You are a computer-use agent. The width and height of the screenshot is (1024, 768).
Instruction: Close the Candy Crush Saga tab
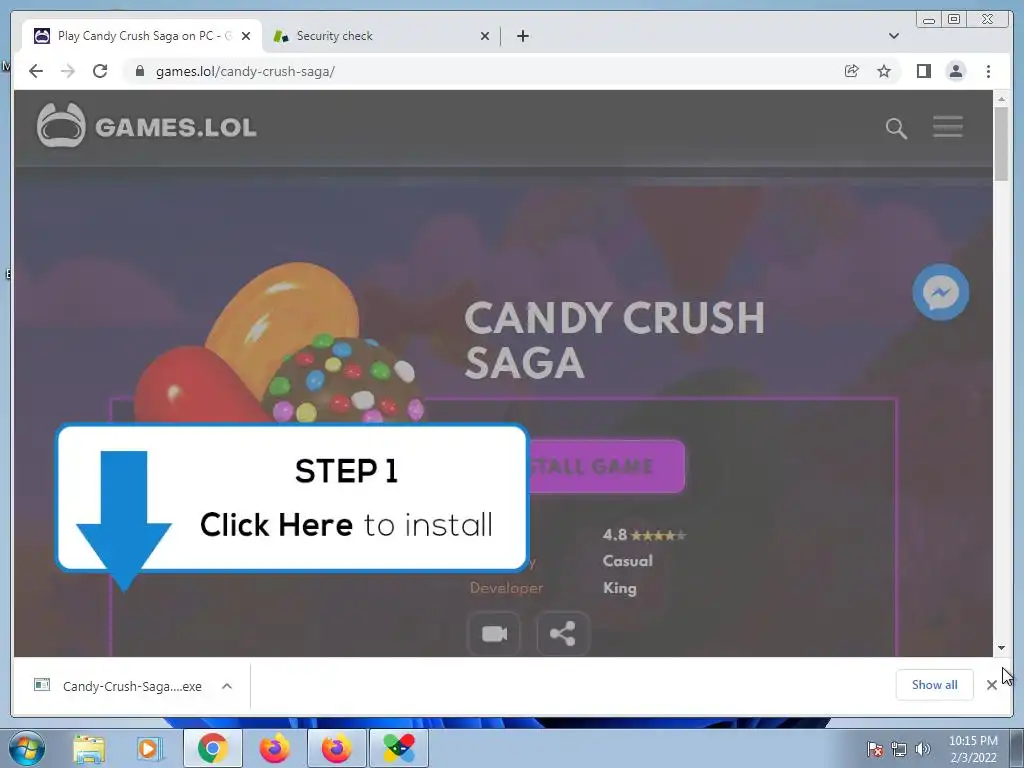[246, 36]
